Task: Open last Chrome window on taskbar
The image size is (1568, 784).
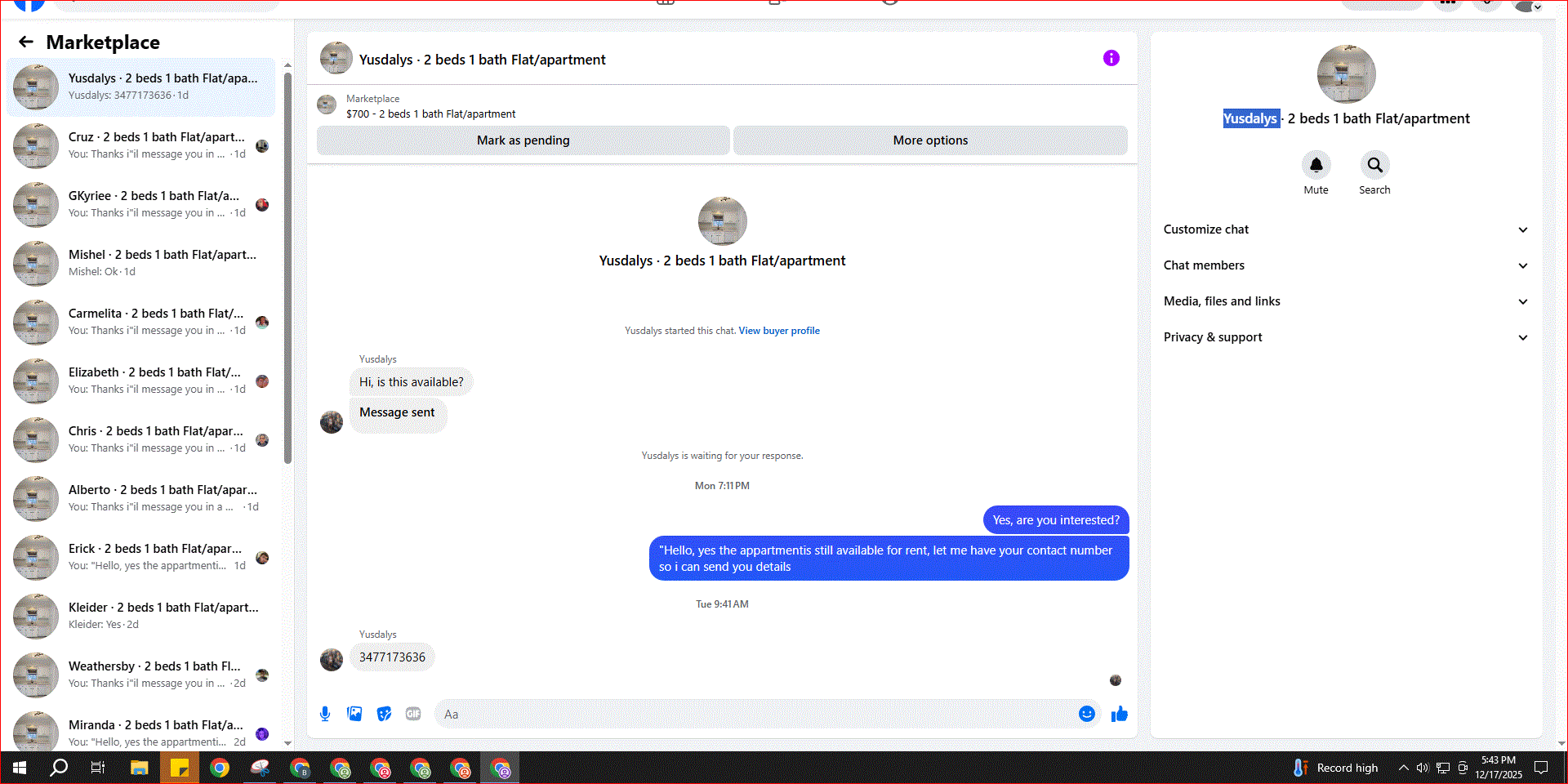Action: pyautogui.click(x=500, y=768)
